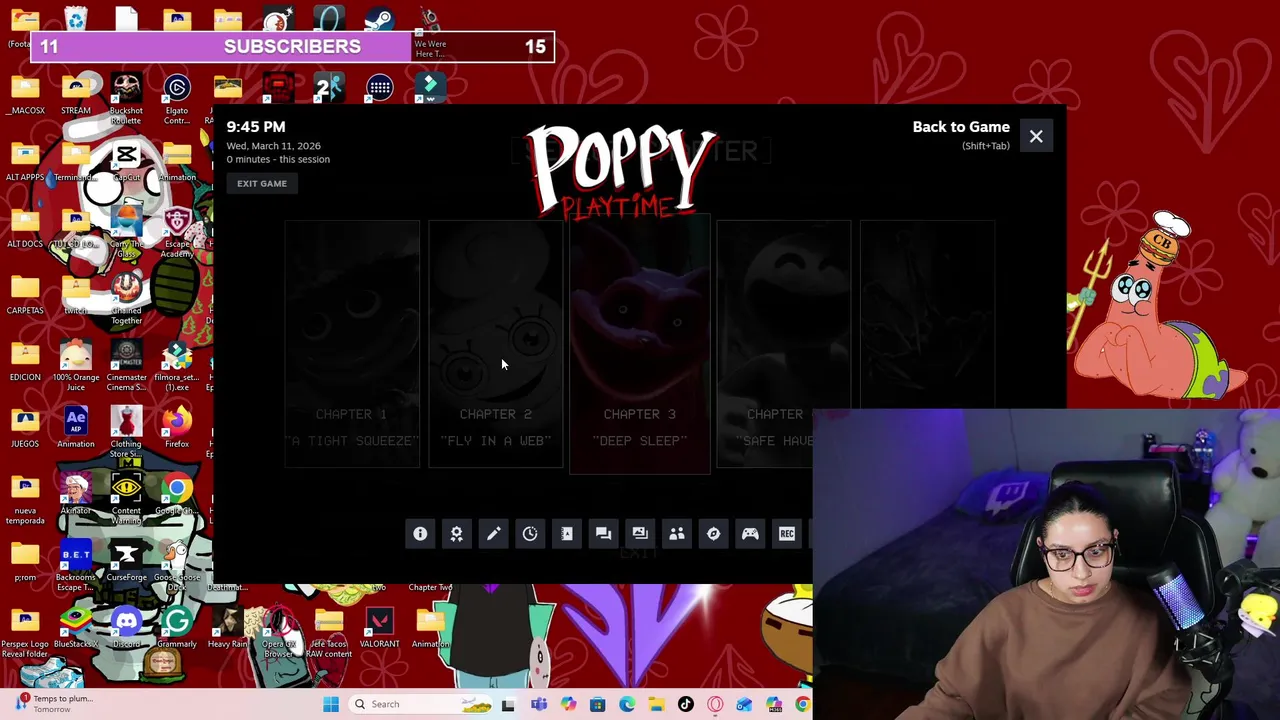Open the _MACOSX desktop folder
The width and height of the screenshot is (1280, 720).
click(25, 94)
